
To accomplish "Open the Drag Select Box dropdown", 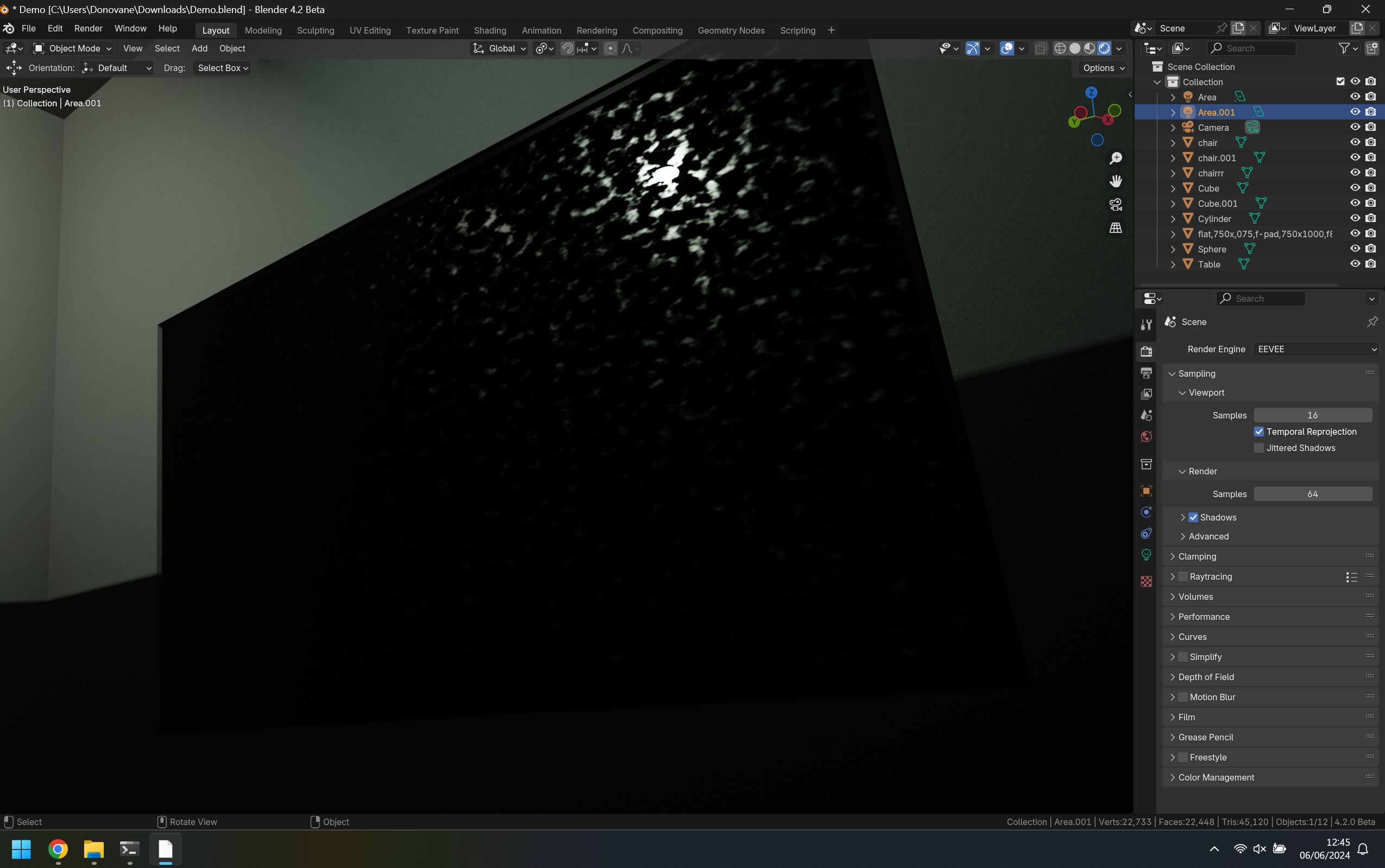I will click(x=222, y=68).
